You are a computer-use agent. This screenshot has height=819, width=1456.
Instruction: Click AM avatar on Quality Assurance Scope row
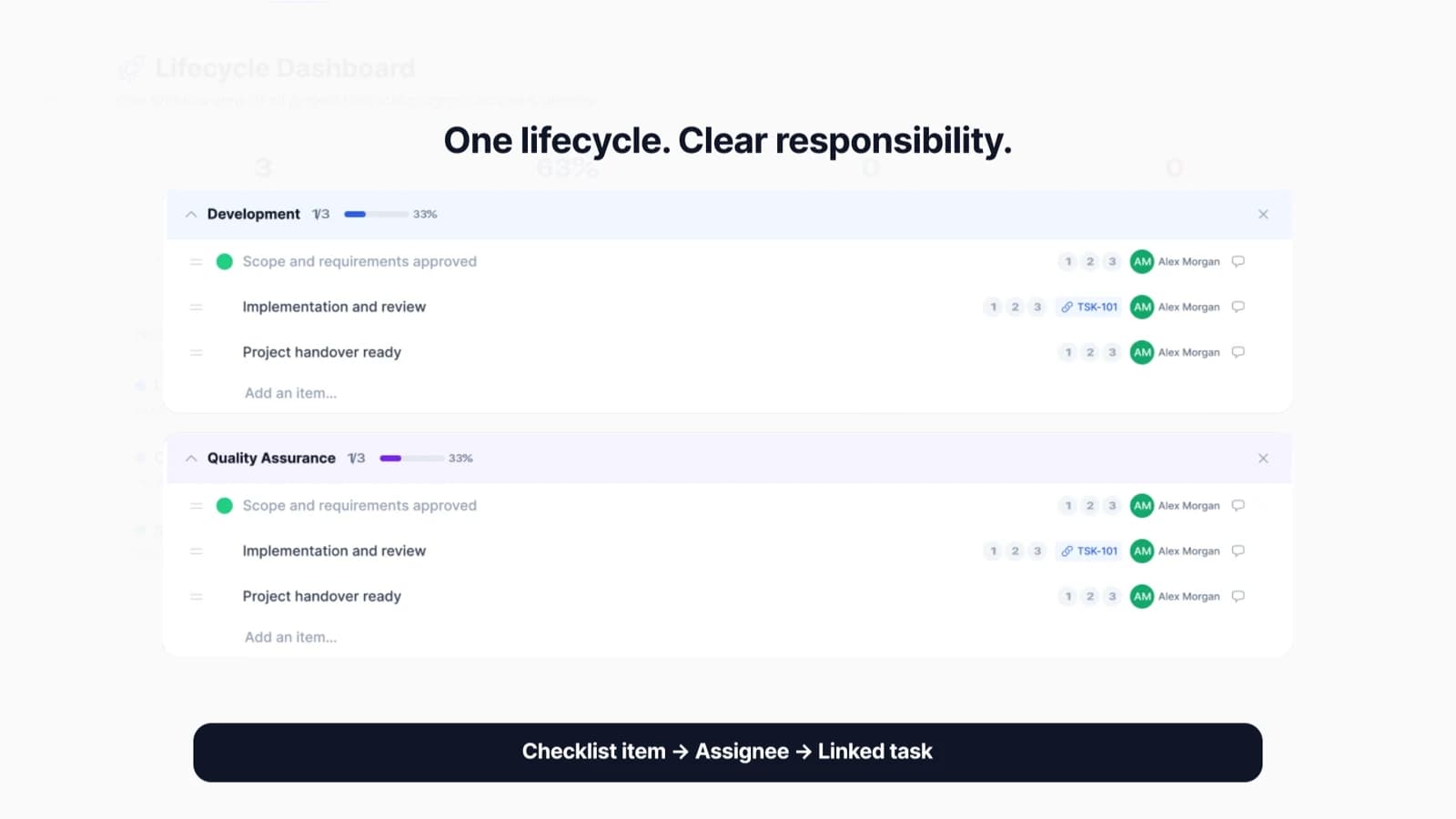[x=1142, y=506]
